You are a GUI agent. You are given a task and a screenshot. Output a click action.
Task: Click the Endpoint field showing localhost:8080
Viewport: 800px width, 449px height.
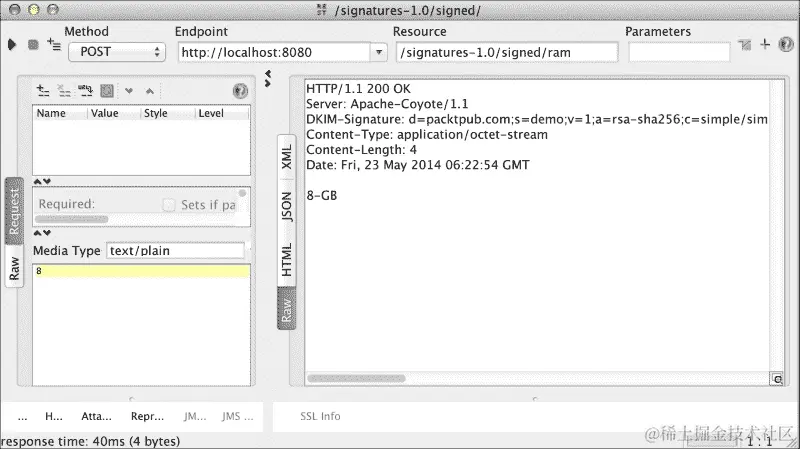274,52
